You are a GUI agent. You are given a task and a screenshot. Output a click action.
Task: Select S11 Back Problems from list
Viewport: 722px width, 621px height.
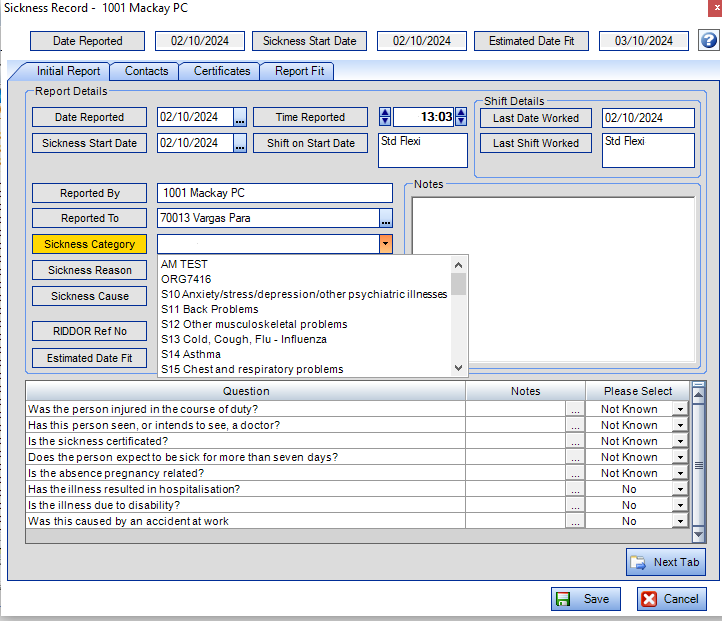coord(209,309)
